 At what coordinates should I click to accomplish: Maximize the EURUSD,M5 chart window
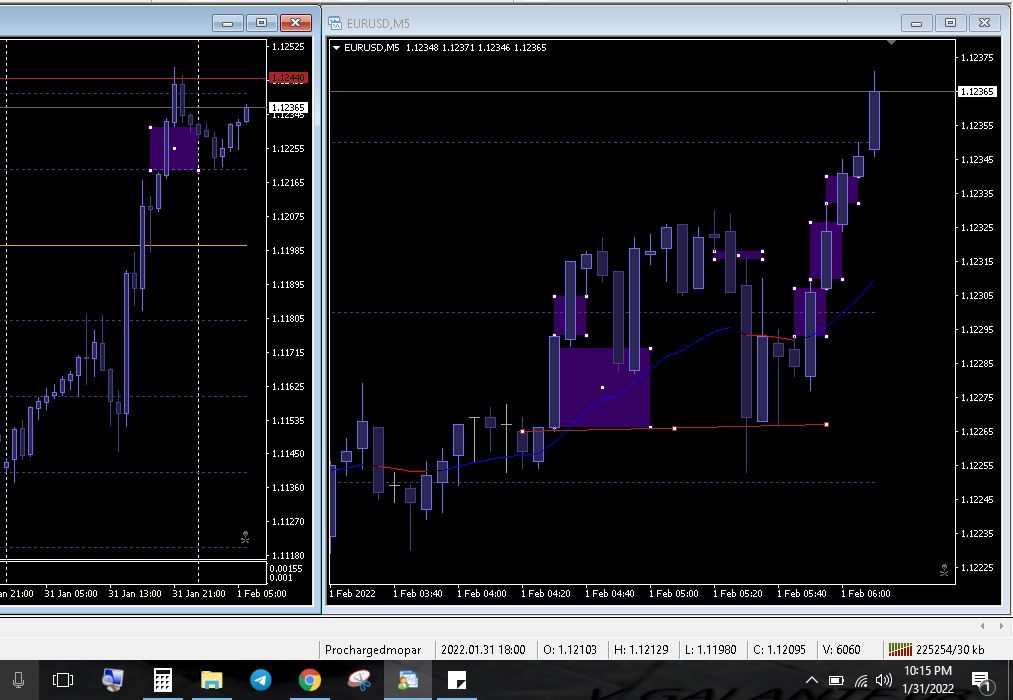950,23
